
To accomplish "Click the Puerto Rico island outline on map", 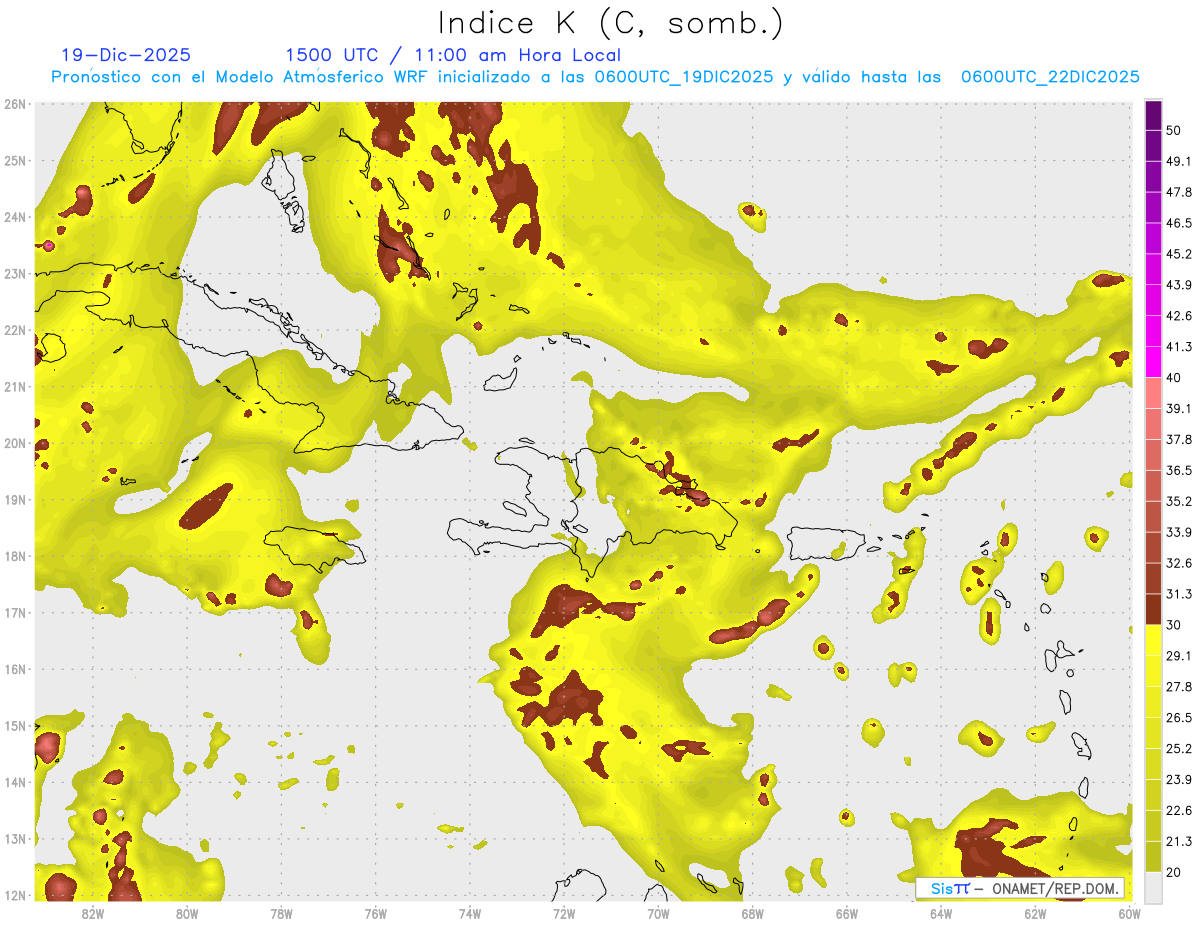I will click(x=826, y=544).
